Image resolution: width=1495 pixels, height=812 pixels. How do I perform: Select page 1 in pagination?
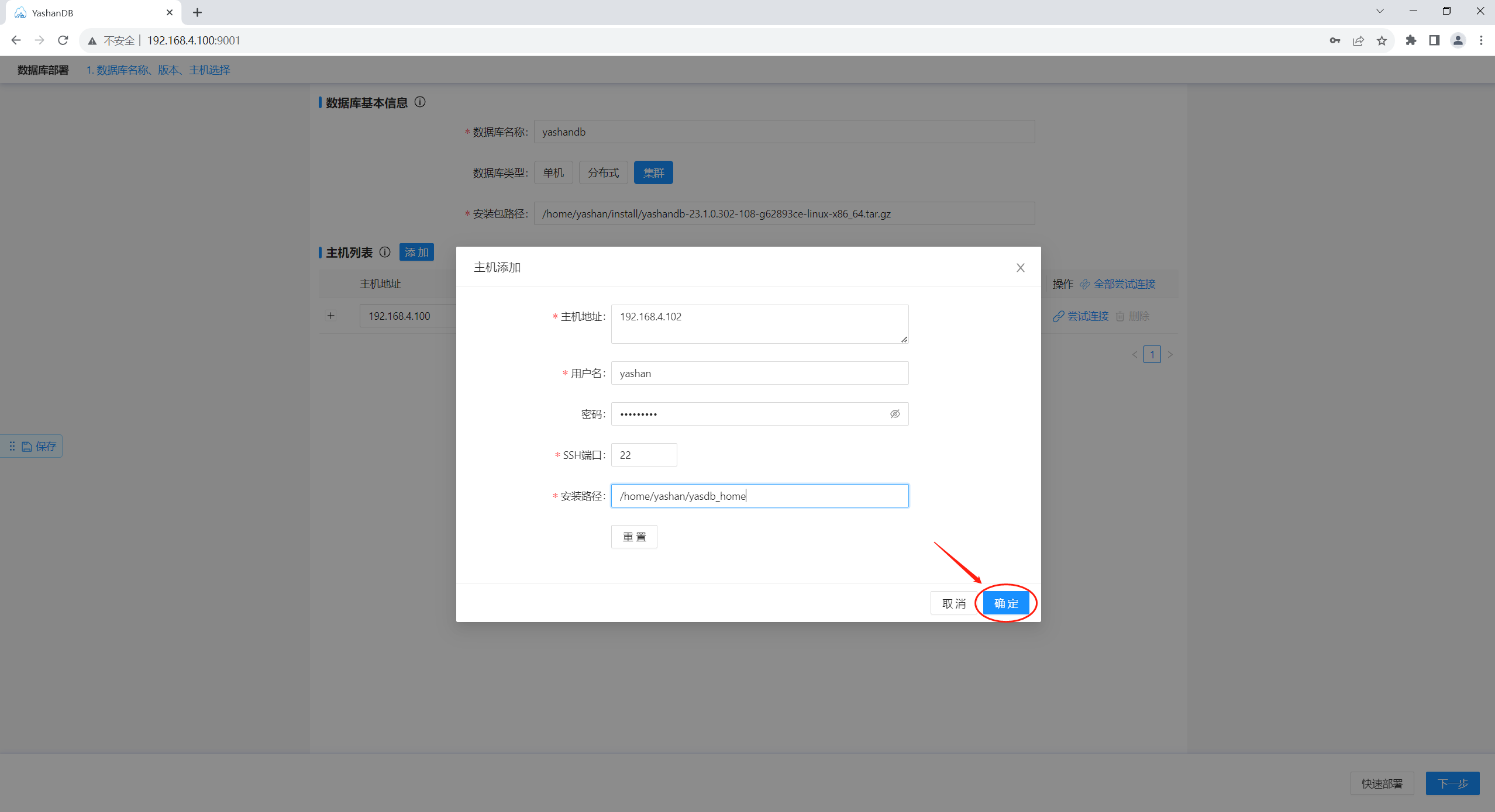pyautogui.click(x=1152, y=354)
